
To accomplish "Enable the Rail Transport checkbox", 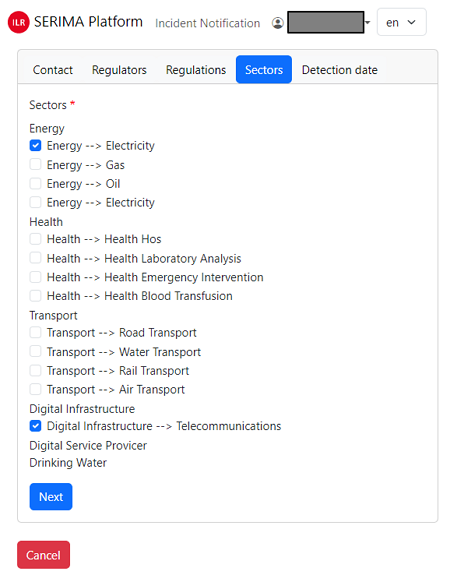I will (x=36, y=370).
